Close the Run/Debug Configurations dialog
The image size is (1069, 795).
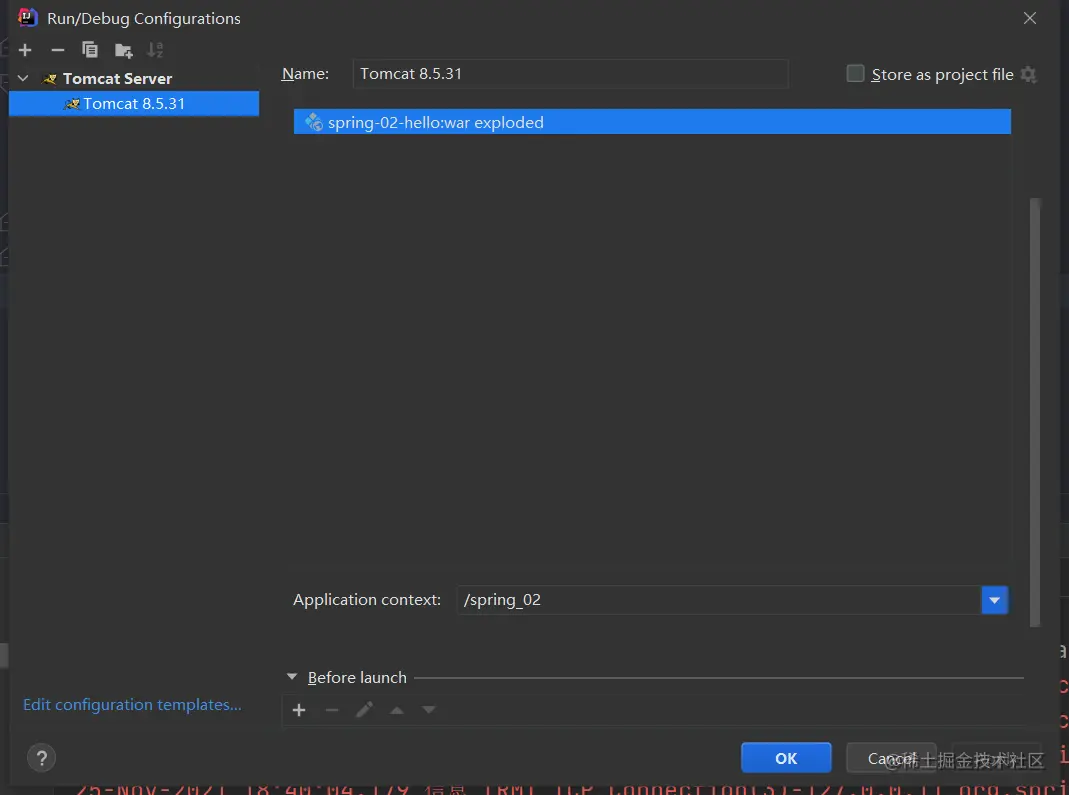point(1029,18)
